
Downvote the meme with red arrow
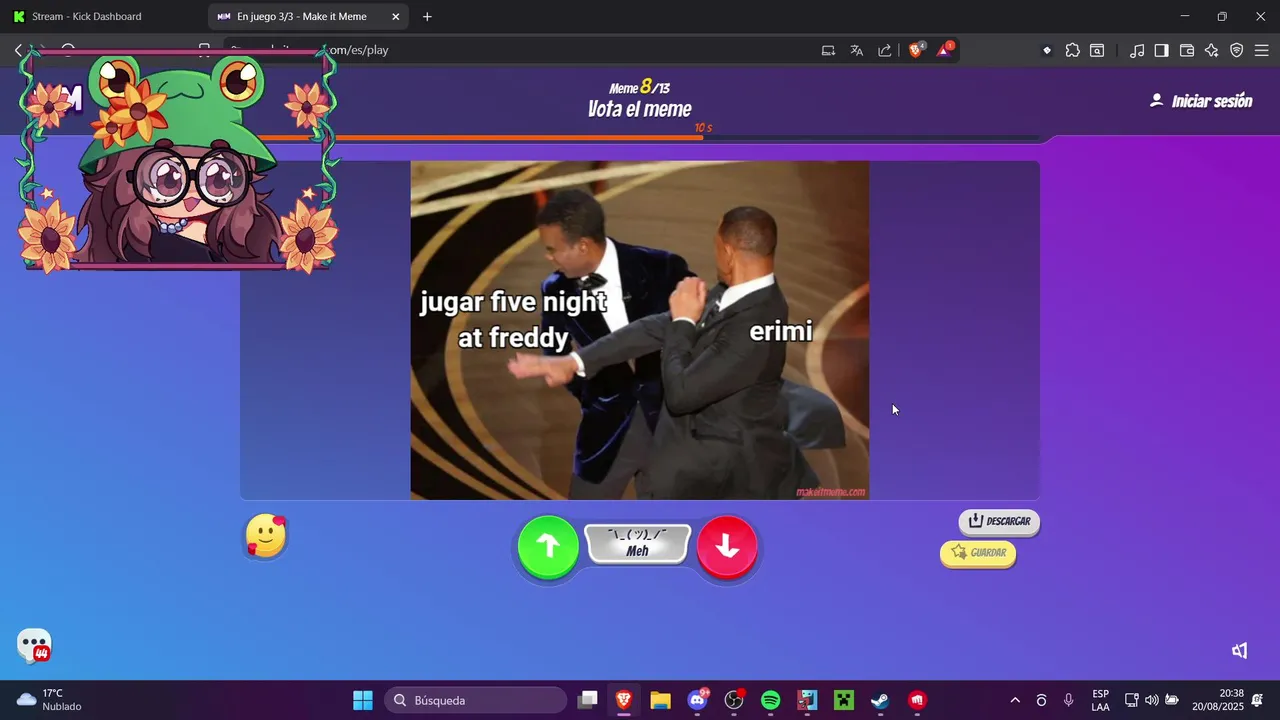click(727, 546)
